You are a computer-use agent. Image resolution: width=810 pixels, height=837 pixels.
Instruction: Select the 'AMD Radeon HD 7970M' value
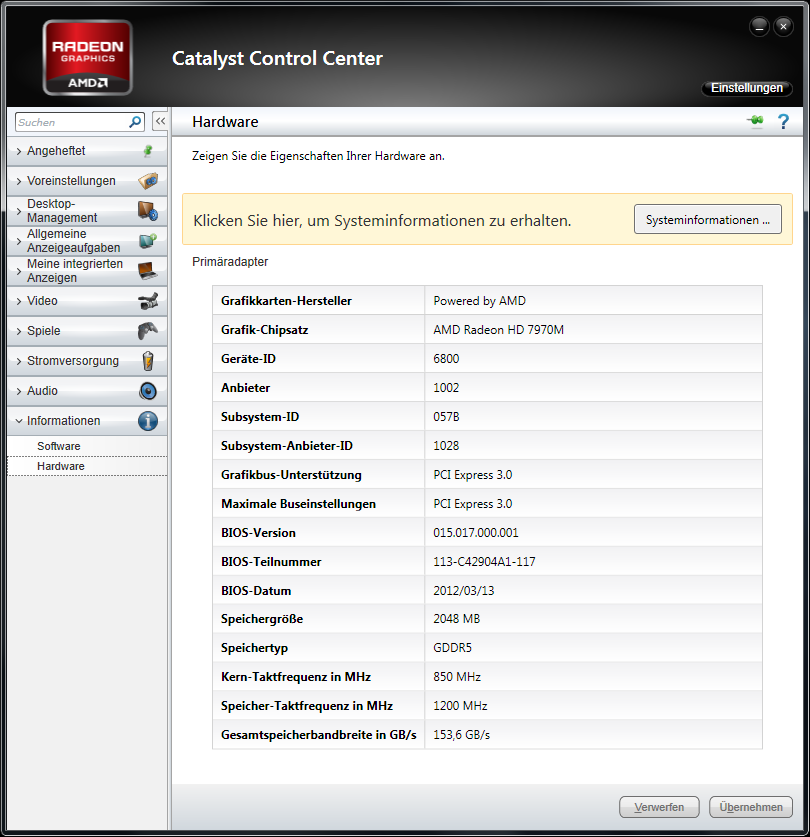[498, 330]
